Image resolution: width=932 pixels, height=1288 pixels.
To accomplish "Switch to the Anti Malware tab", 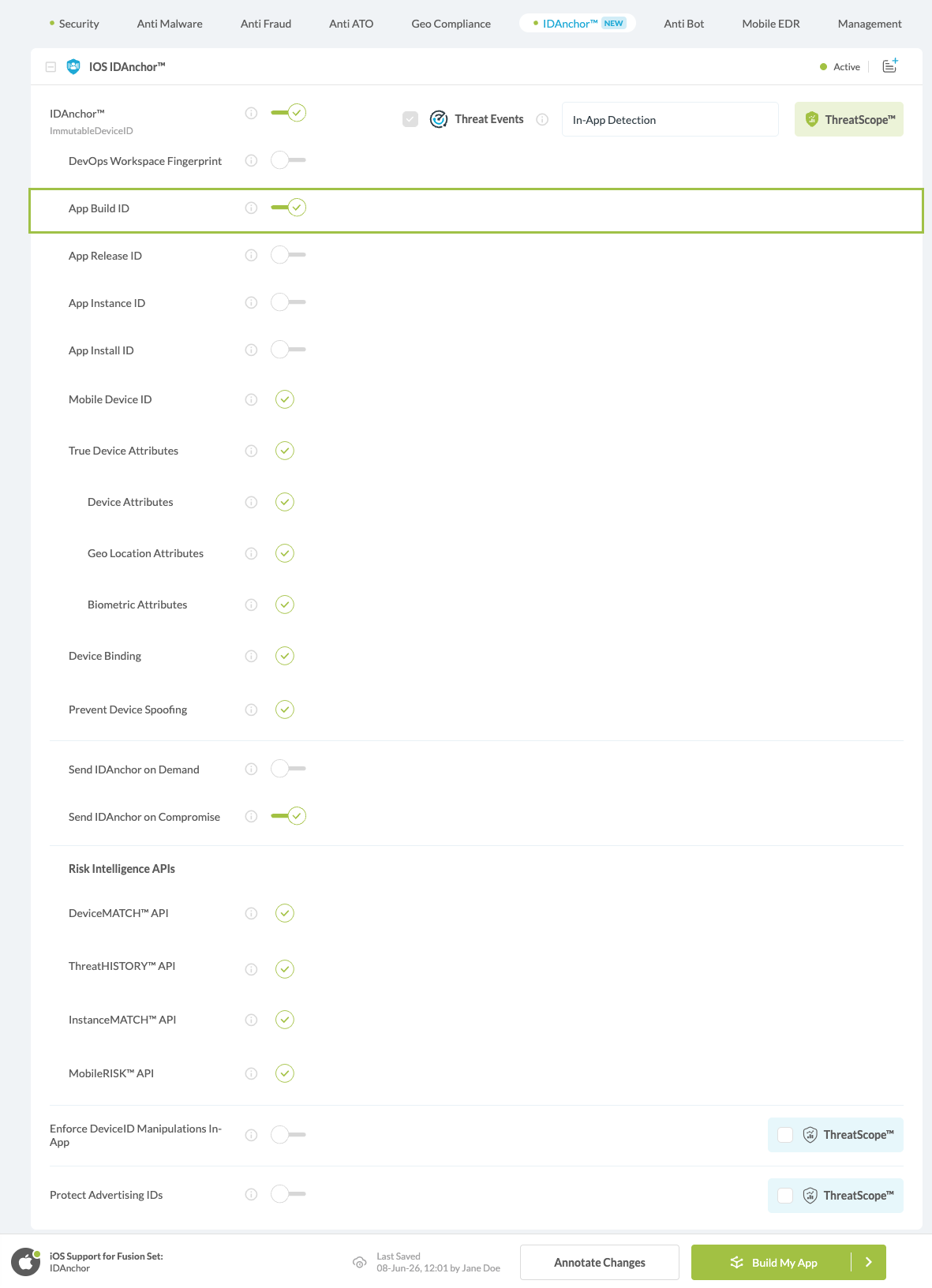I will [x=170, y=24].
